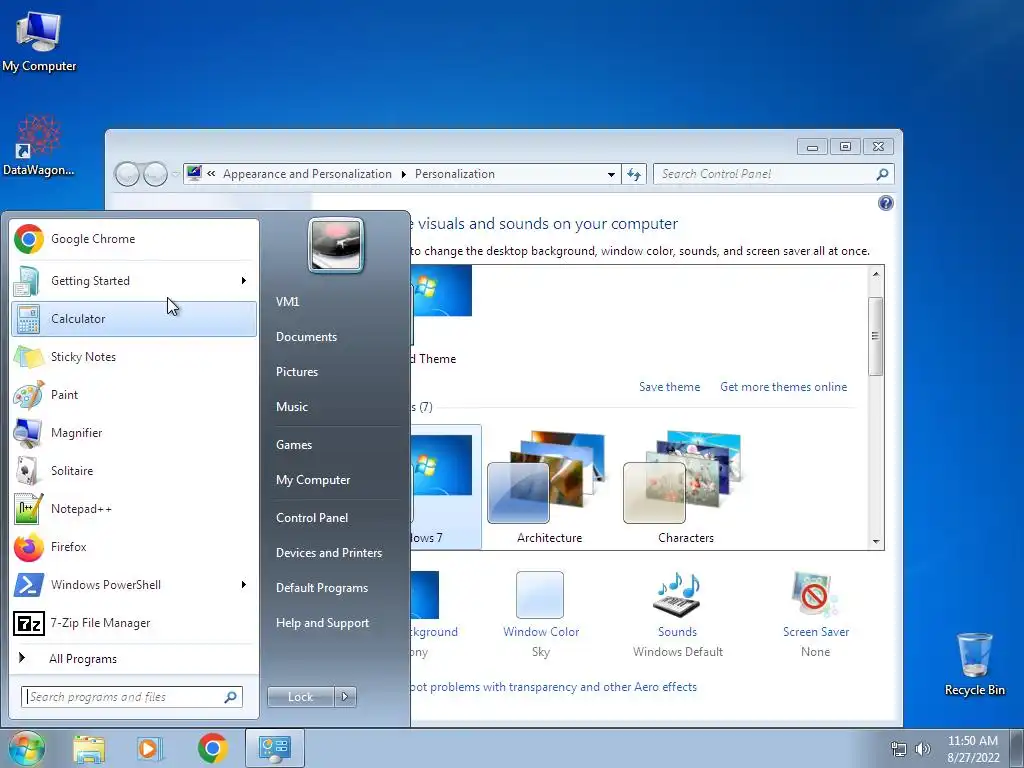1024x768 pixels.
Task: Open the Window Color link
Action: (541, 632)
